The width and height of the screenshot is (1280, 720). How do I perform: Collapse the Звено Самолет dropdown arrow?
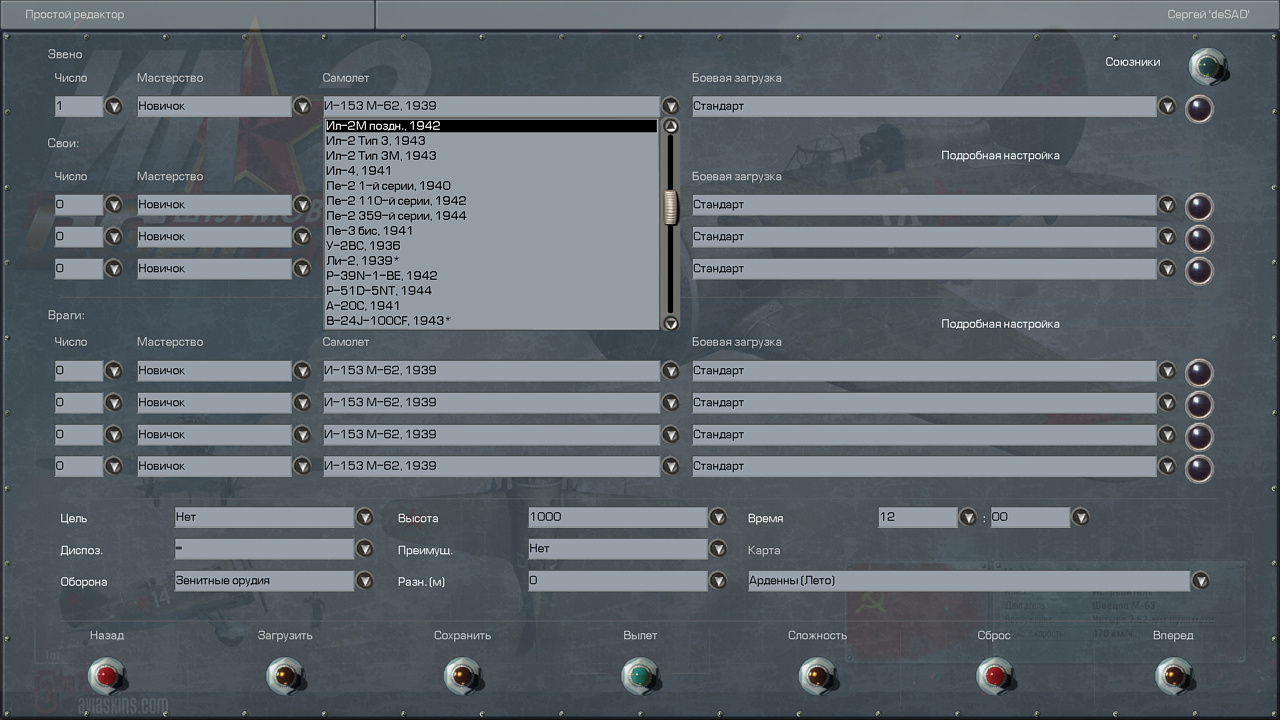pos(670,106)
